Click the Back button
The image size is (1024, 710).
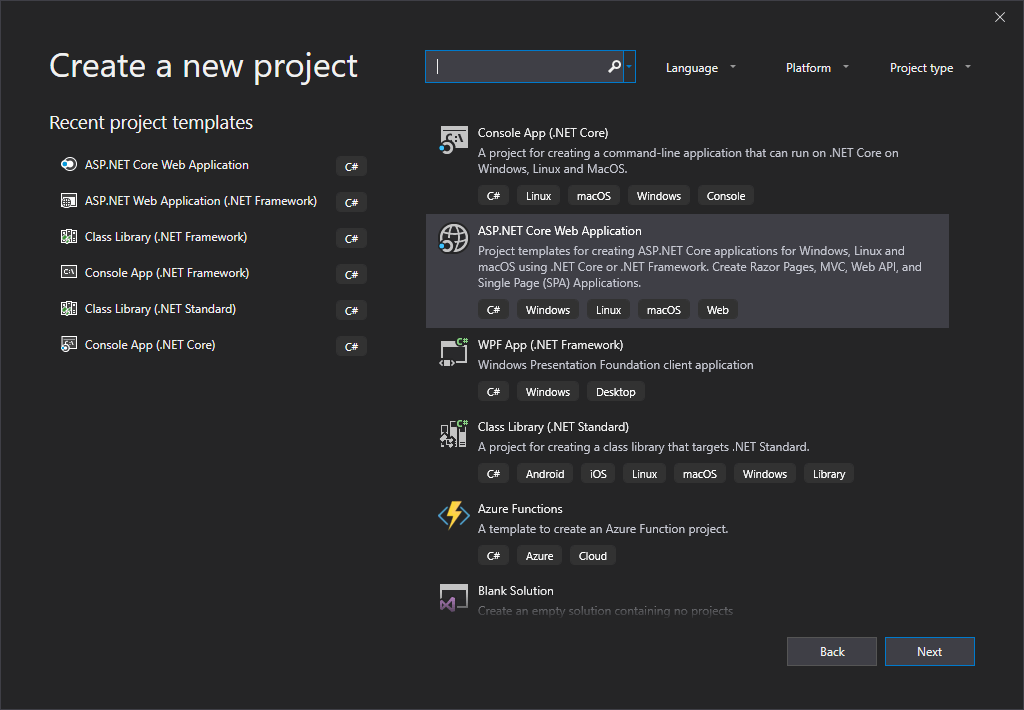[831, 651]
